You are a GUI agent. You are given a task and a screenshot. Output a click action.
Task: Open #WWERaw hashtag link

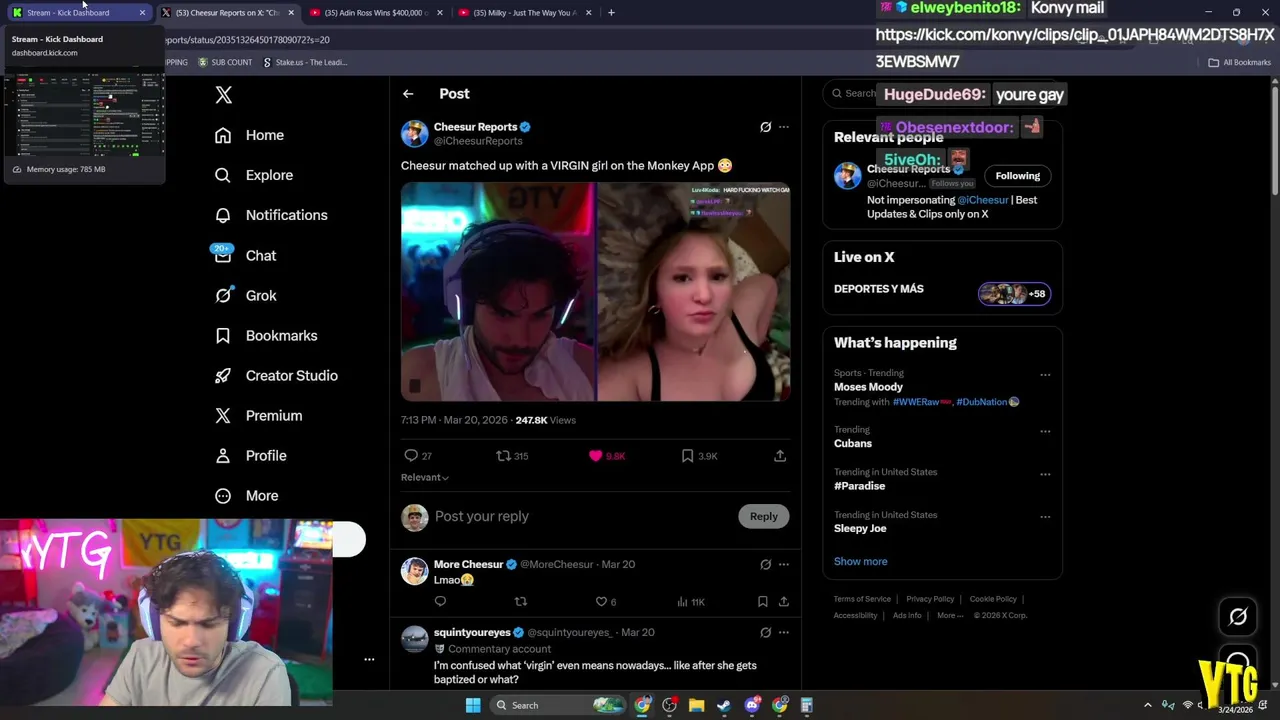pos(922,402)
